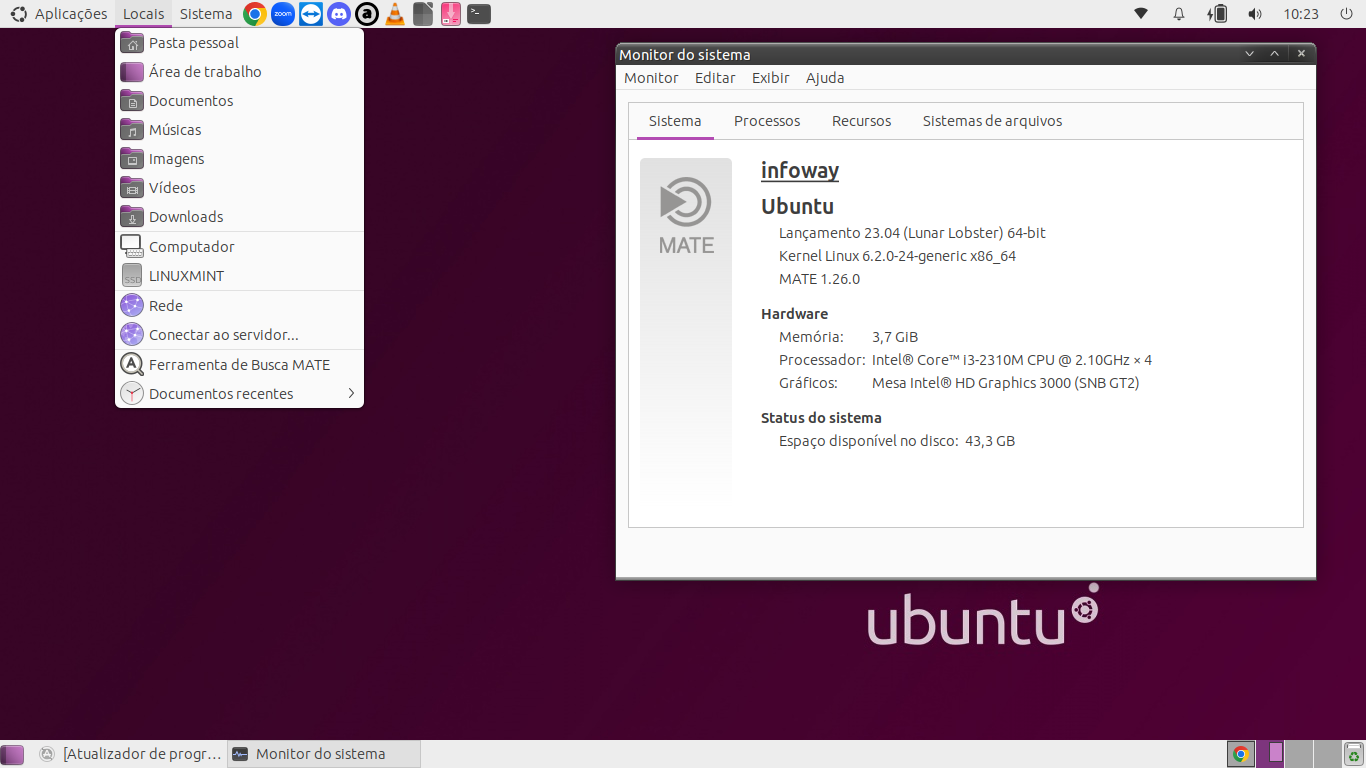Open the volume speaker indicator

(x=1255, y=14)
